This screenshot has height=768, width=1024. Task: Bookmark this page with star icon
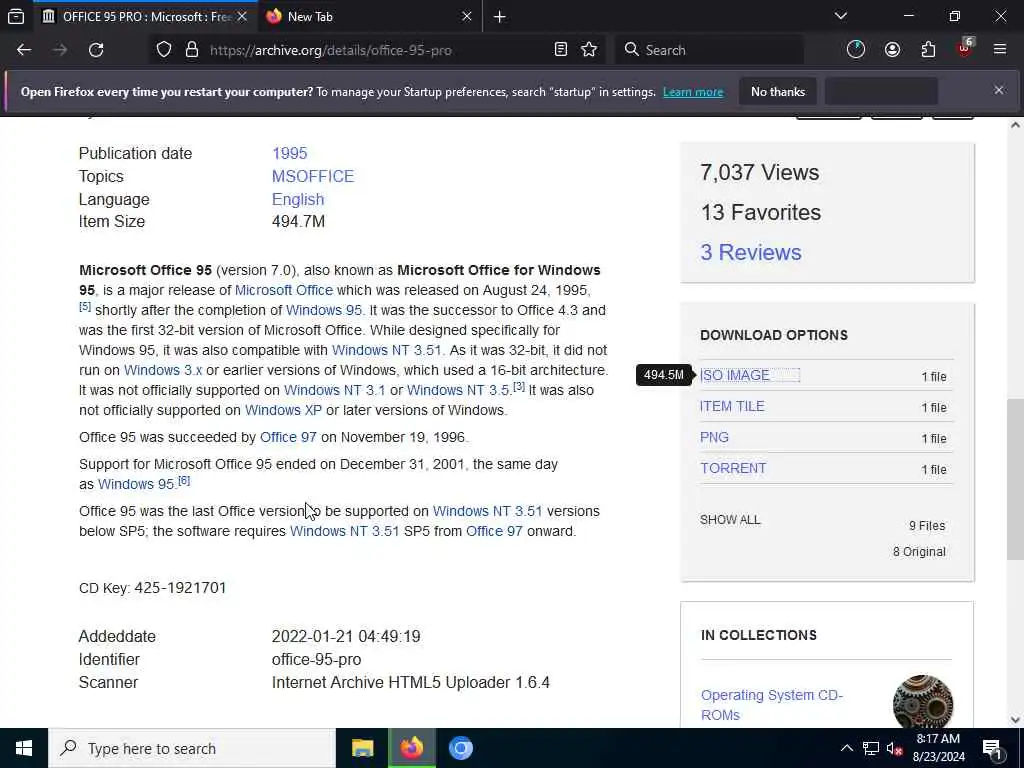pos(589,50)
